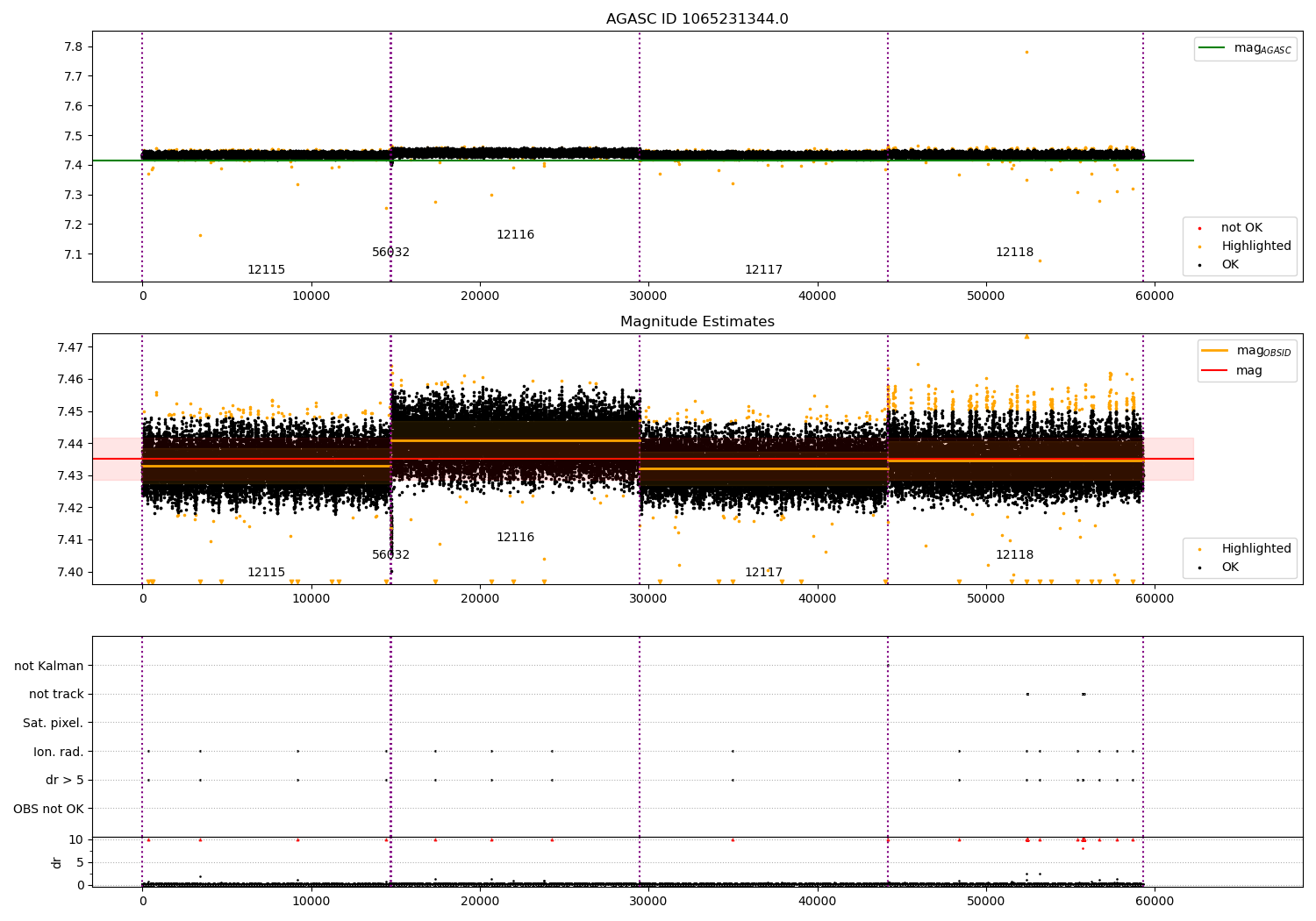Click orange outlier point near 7.78 in top plot
Screen dimensions: 1316x921
(x=1026, y=52)
